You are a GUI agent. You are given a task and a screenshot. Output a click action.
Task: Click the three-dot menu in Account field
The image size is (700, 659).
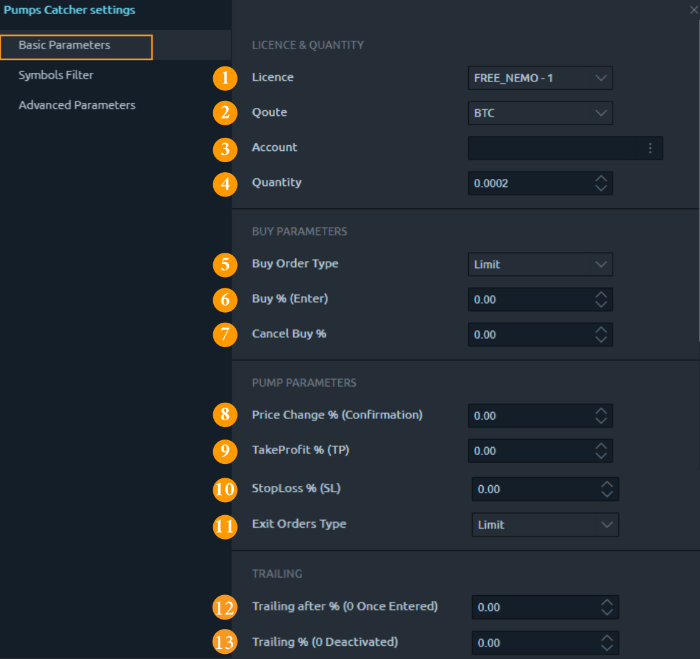pyautogui.click(x=650, y=148)
